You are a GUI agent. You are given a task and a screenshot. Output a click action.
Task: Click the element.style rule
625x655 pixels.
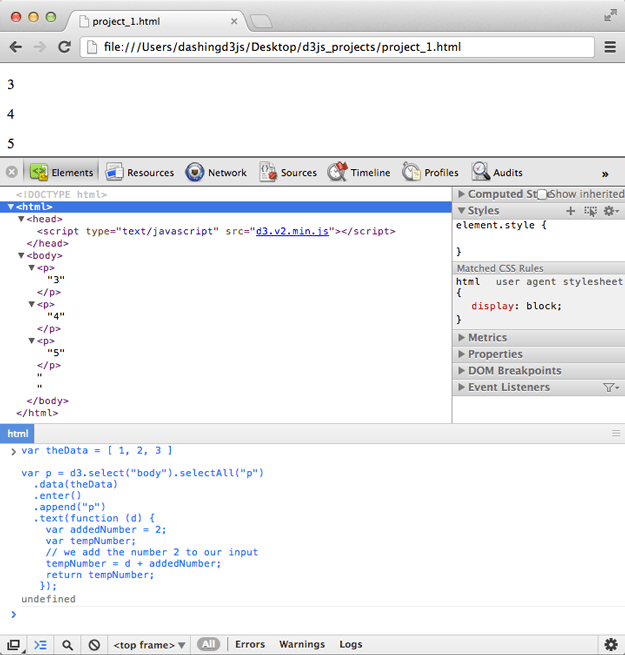click(x=501, y=225)
